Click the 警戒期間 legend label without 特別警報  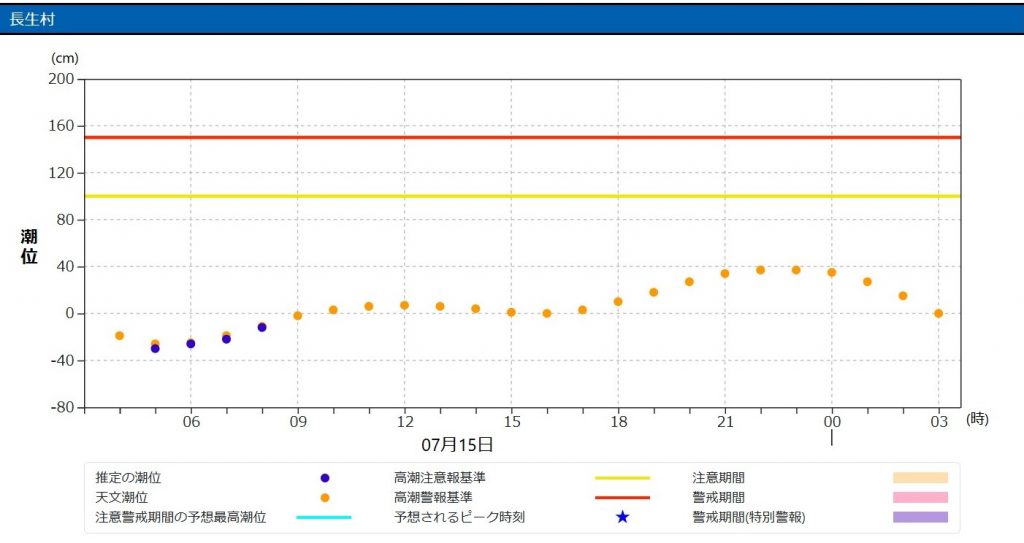(x=718, y=497)
